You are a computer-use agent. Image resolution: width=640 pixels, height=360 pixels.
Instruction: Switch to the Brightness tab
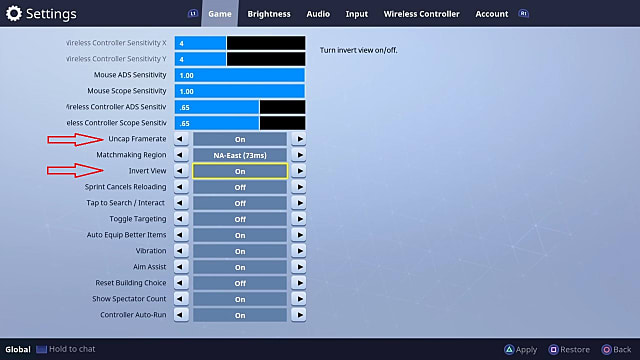tap(269, 14)
